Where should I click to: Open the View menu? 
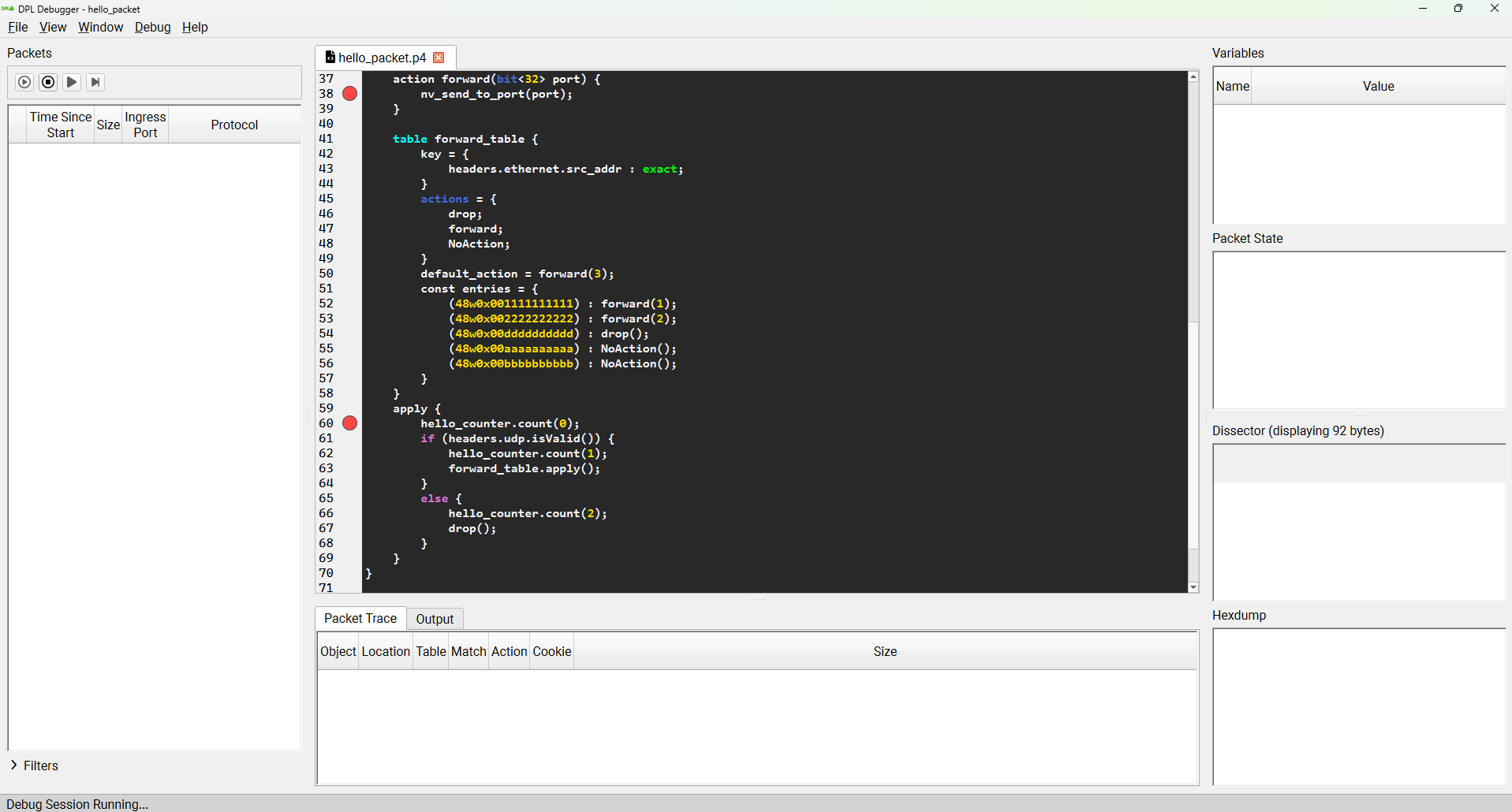click(53, 27)
